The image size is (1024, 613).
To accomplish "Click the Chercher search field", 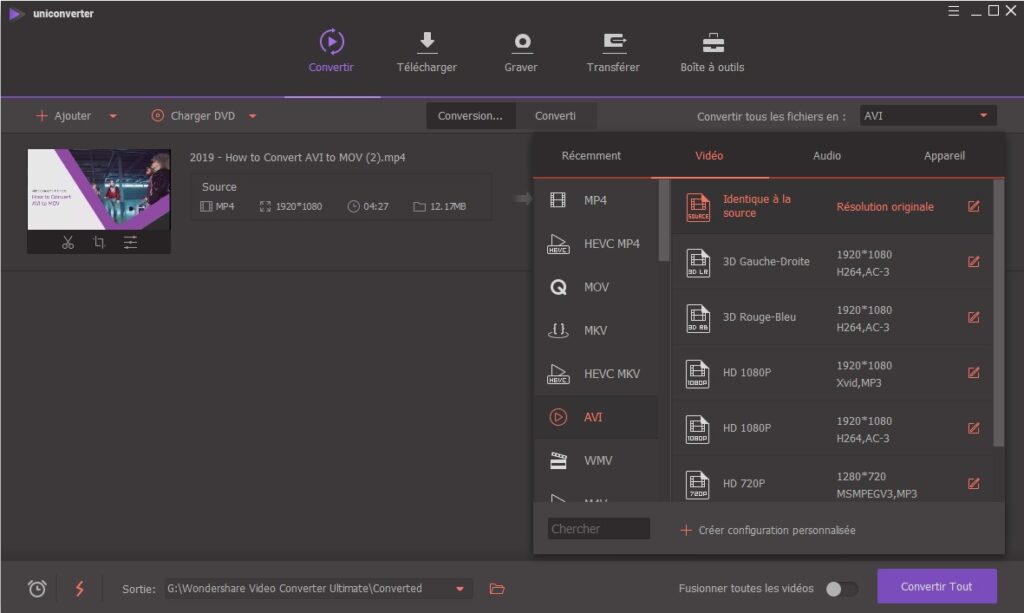I will point(598,529).
